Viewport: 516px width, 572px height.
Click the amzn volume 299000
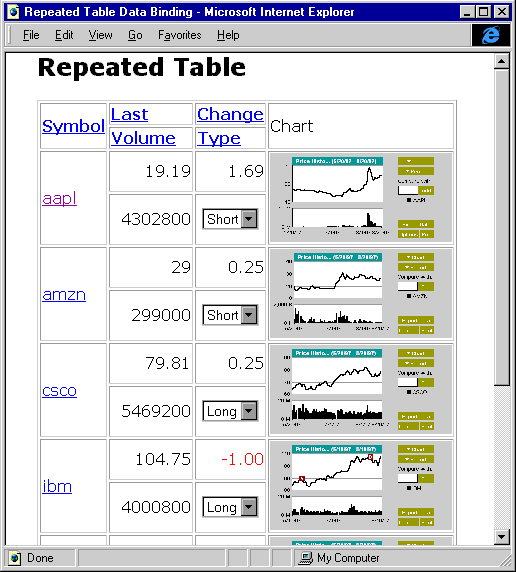tap(161, 315)
